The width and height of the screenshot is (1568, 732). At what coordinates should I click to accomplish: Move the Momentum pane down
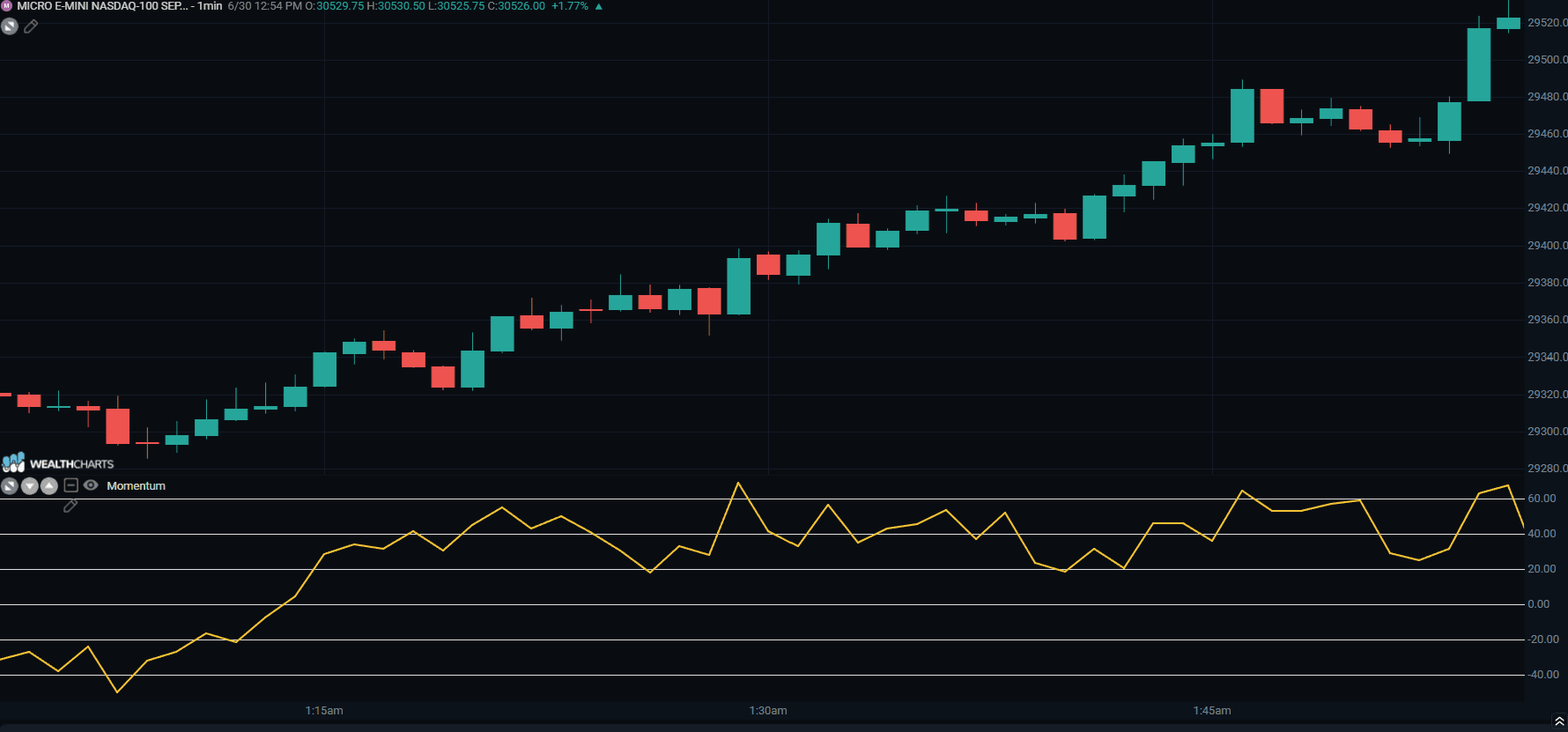29,486
